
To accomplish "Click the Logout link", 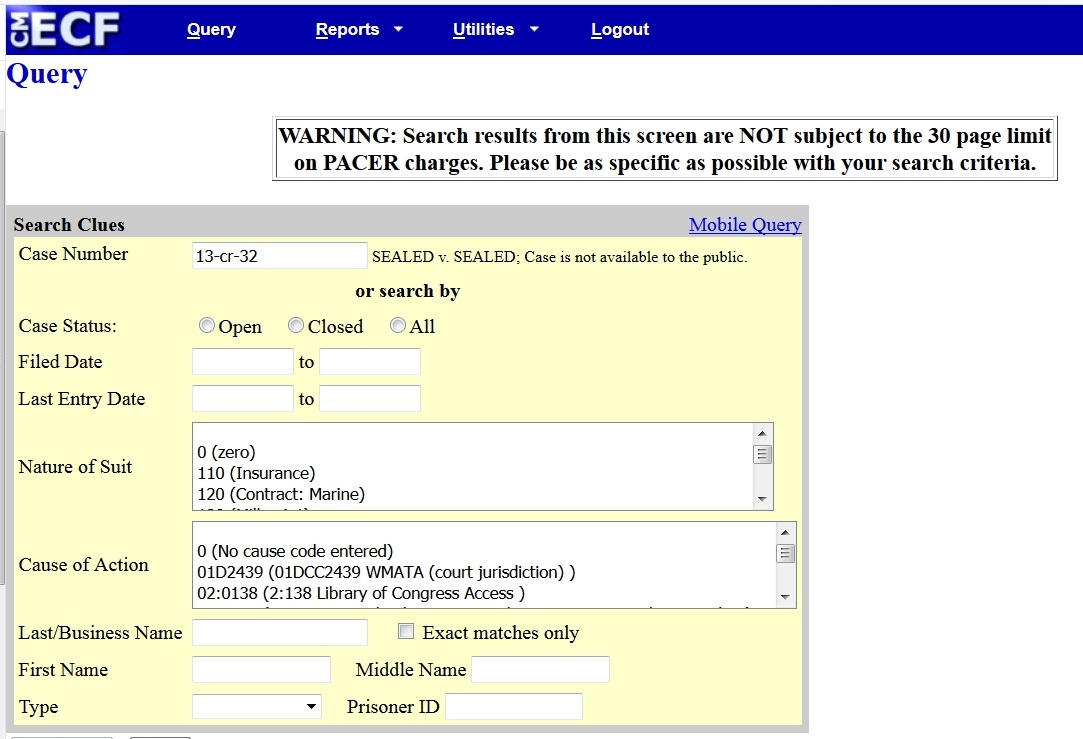I will click(620, 29).
